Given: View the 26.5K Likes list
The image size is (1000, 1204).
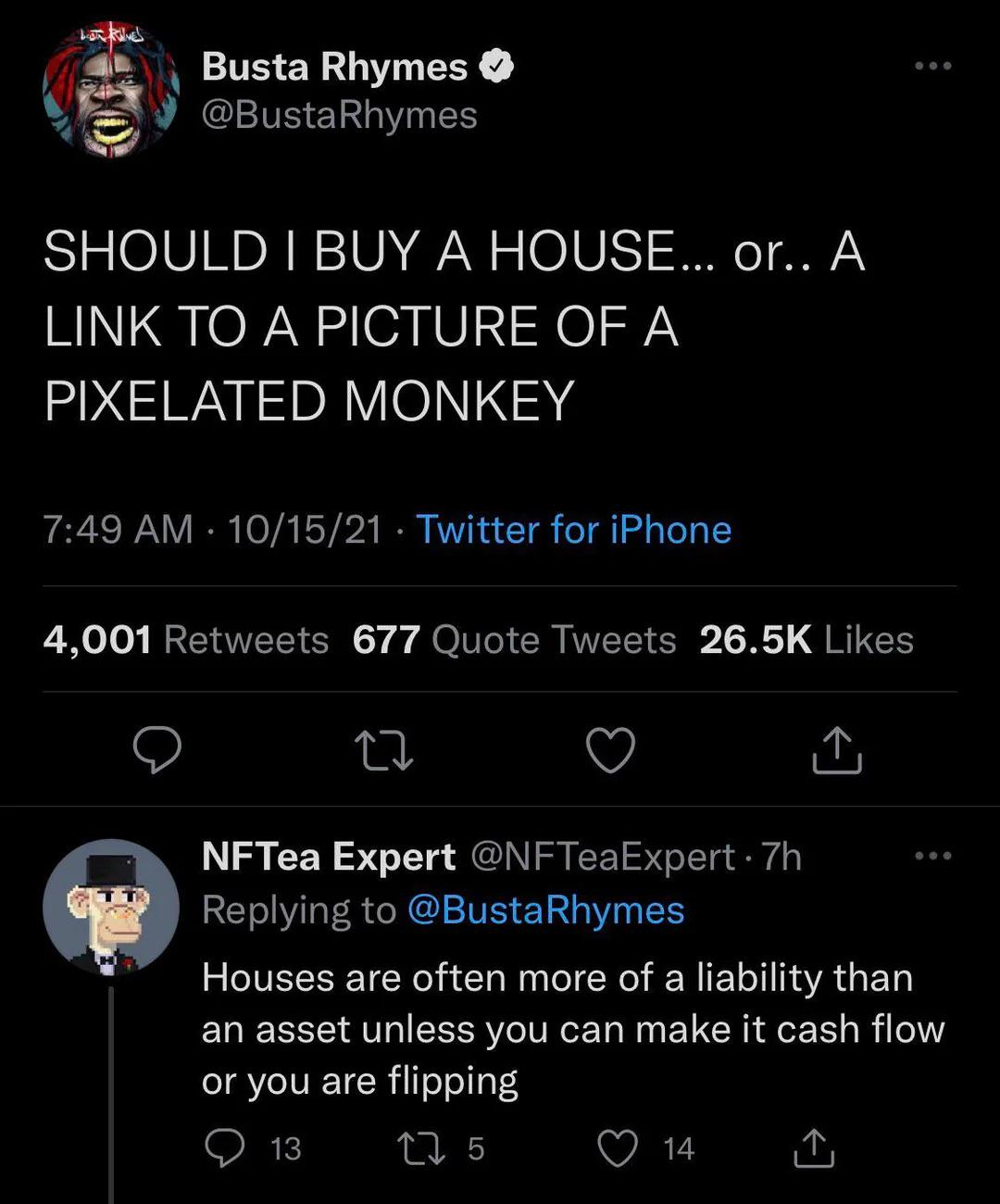Looking at the screenshot, I should (806, 640).
